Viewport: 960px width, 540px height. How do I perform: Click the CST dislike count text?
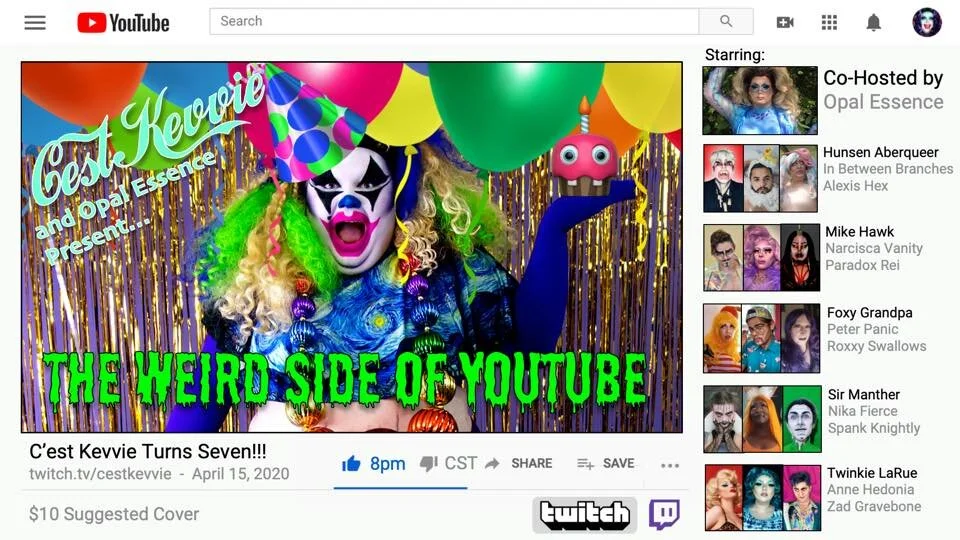[460, 463]
